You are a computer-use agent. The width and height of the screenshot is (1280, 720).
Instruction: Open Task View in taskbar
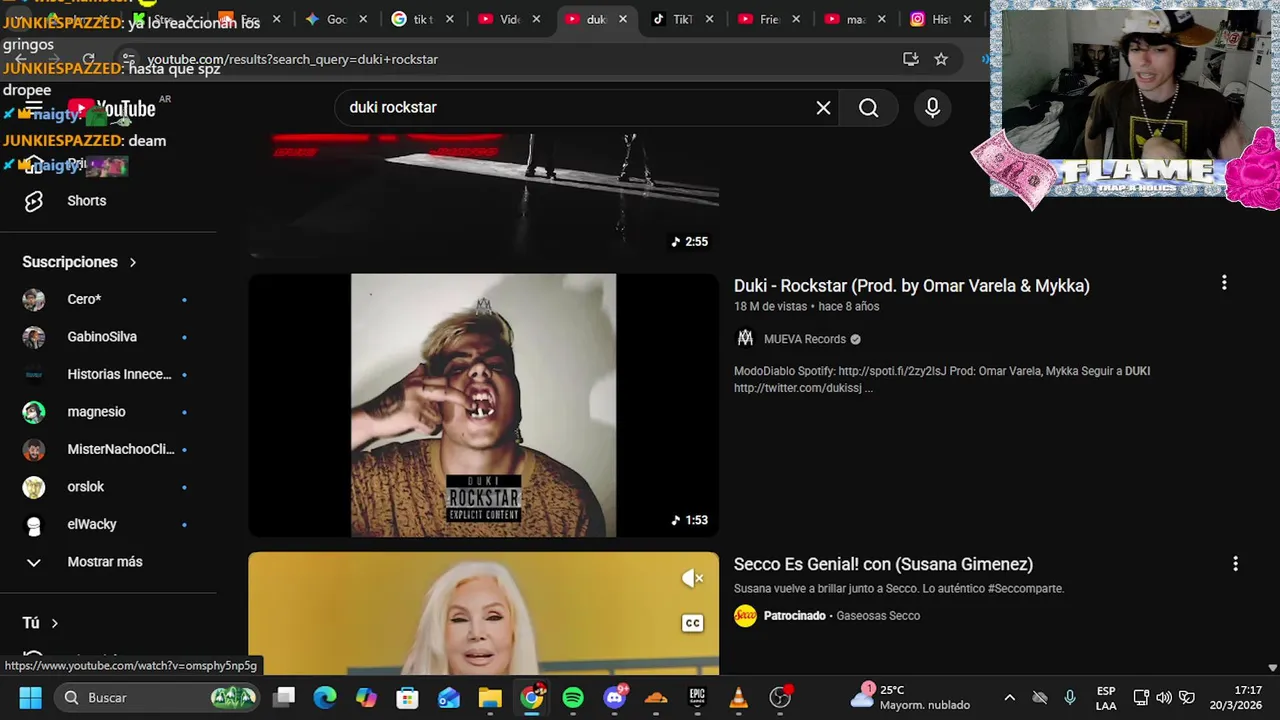pos(284,697)
